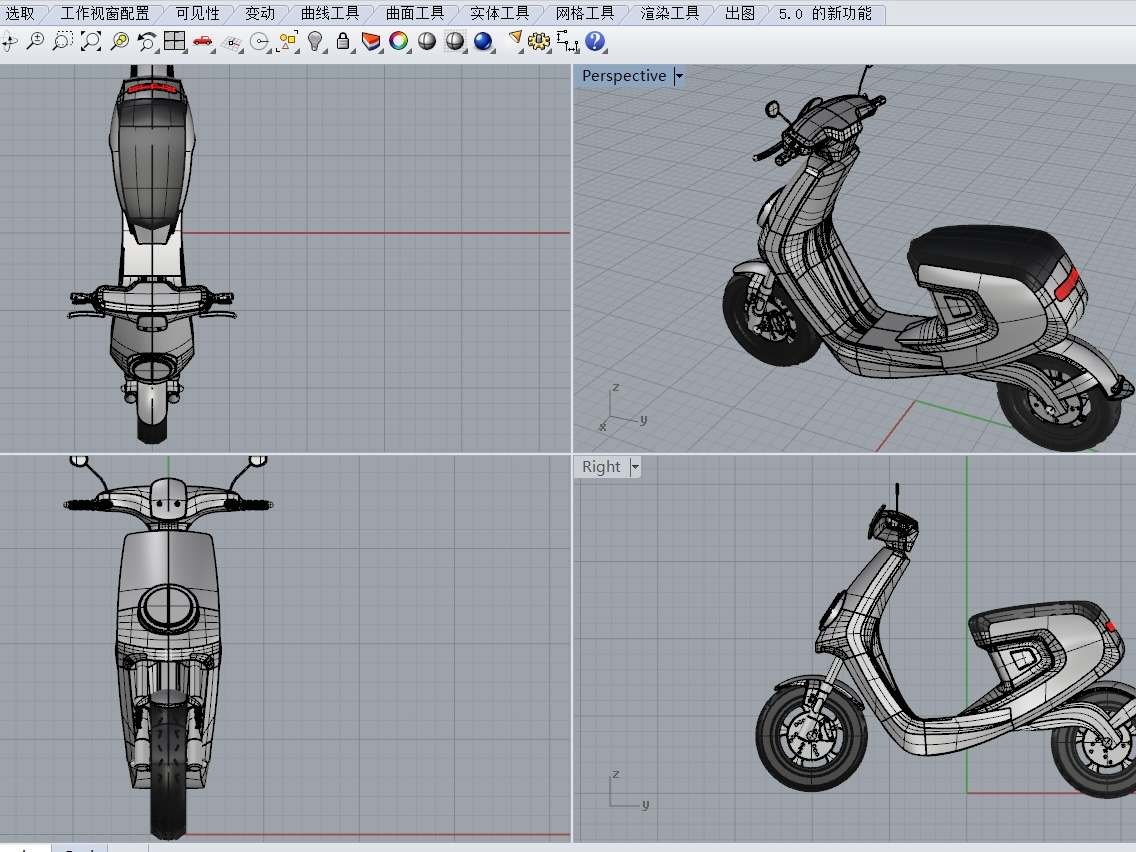Click the circle point object snap icon
This screenshot has width=1136, height=852.
pos(259,42)
